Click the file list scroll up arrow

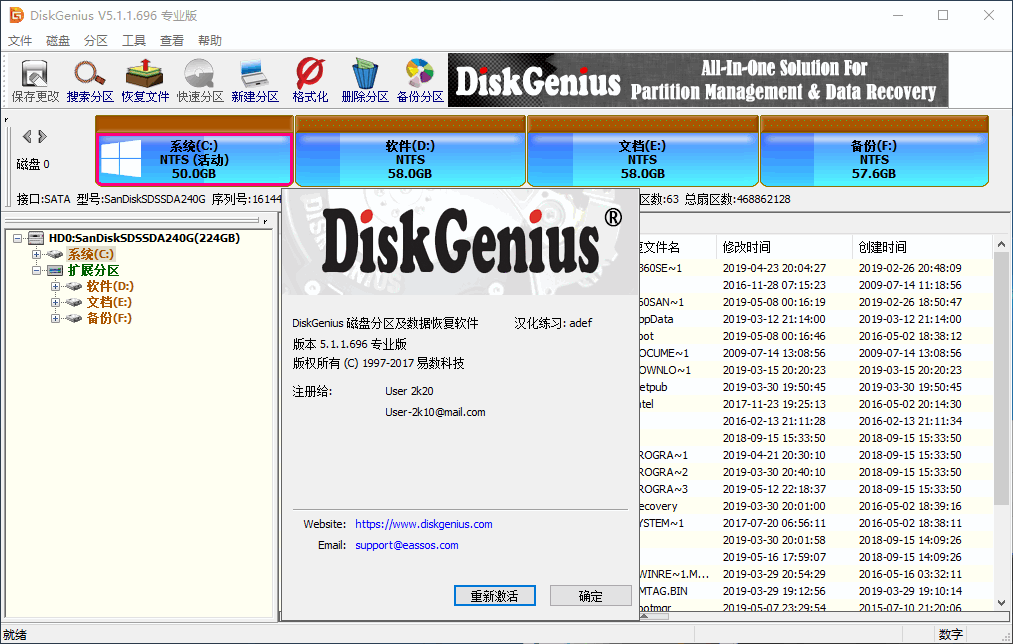(1001, 245)
